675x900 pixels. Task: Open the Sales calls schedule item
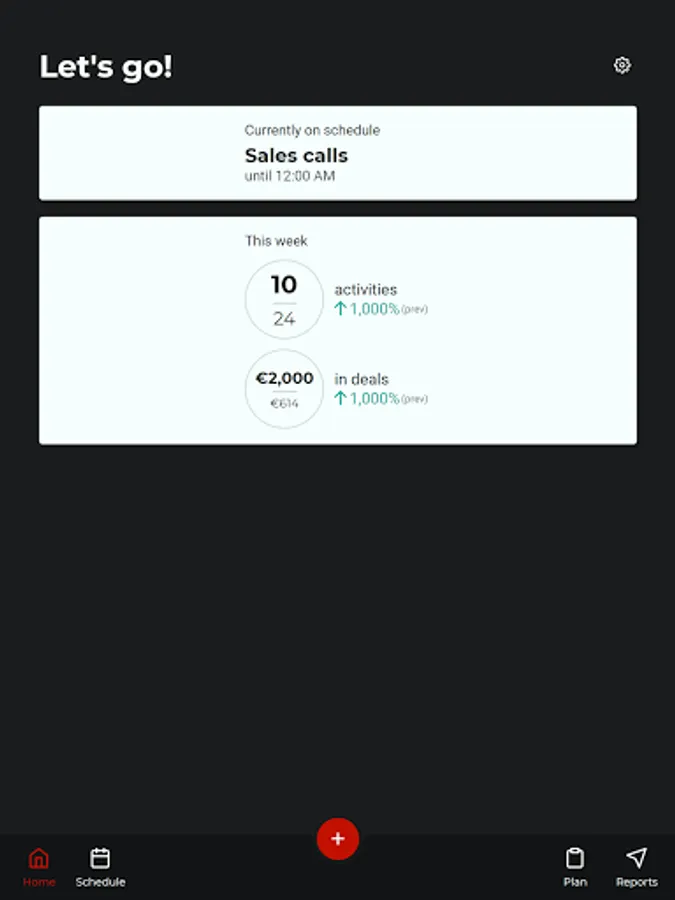coord(296,156)
